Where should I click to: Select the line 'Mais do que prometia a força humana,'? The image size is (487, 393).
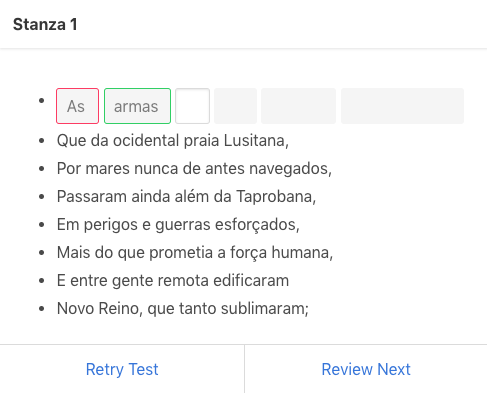point(195,252)
